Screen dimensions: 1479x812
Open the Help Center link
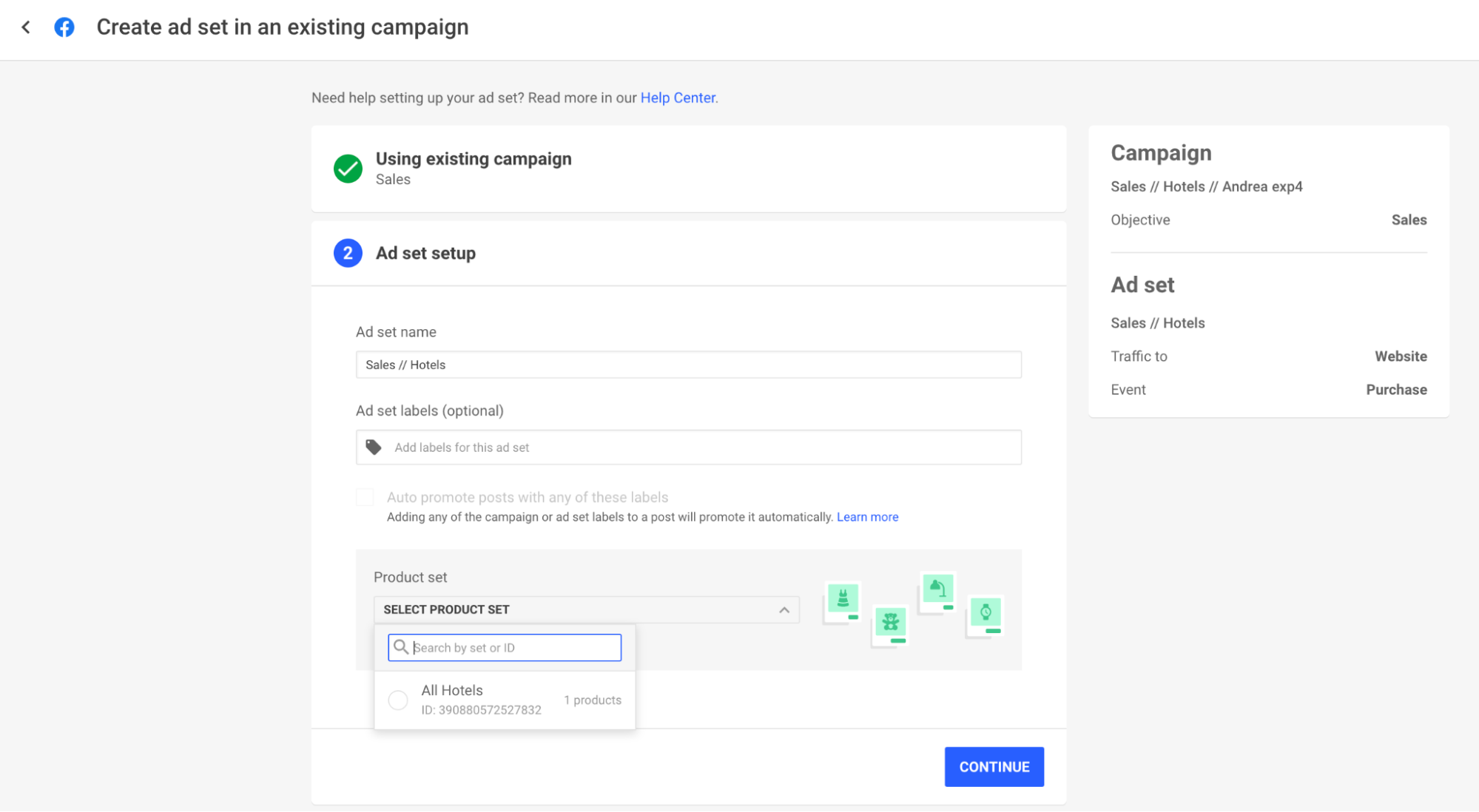(678, 98)
